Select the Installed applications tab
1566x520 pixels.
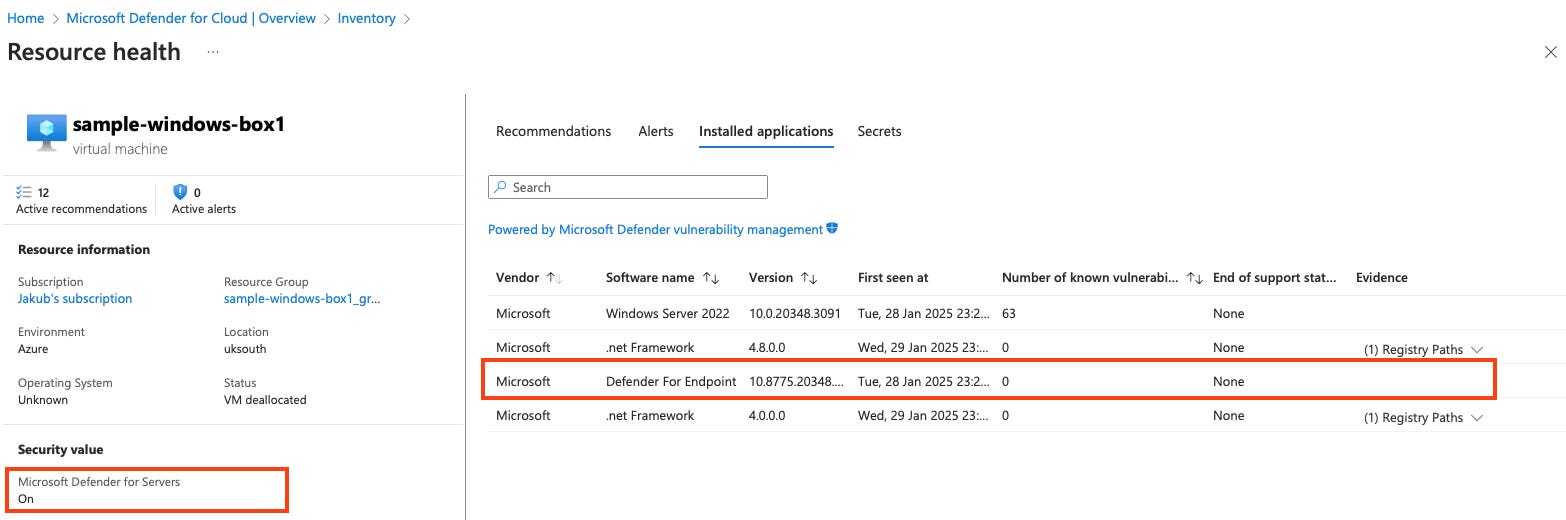point(766,131)
